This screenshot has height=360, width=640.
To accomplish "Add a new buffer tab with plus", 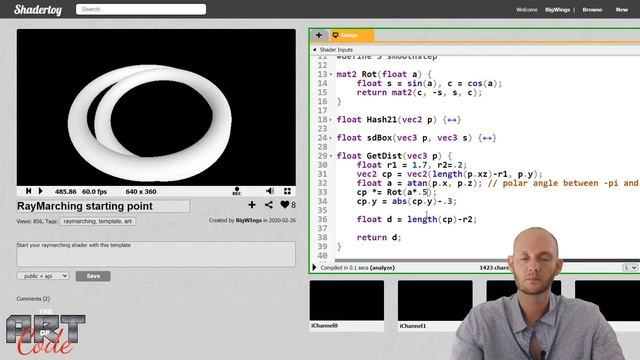I will pos(319,36).
